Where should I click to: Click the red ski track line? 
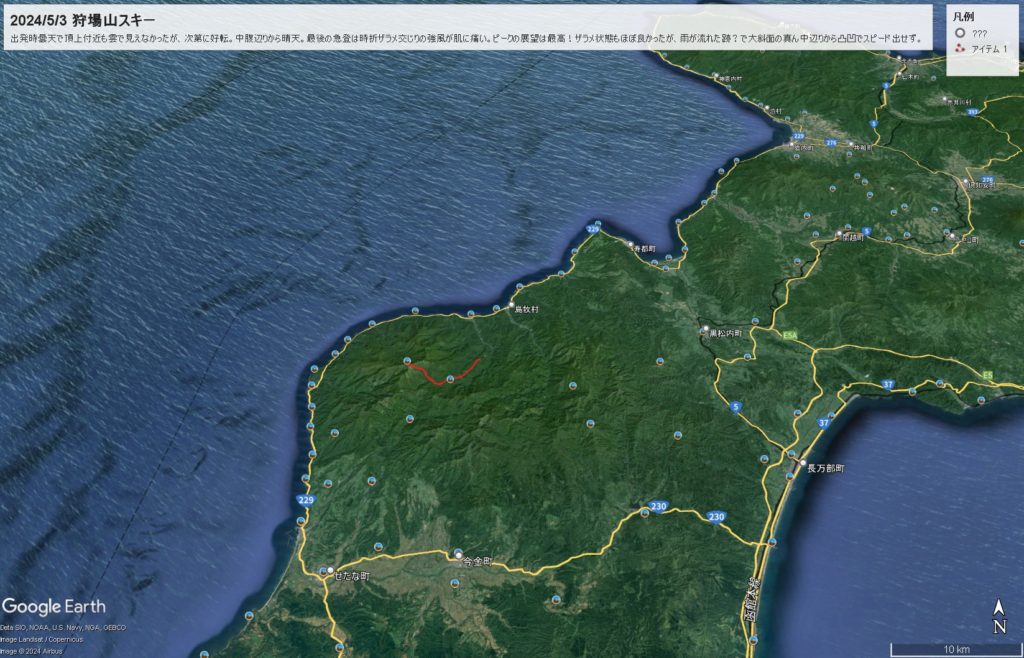[440, 378]
